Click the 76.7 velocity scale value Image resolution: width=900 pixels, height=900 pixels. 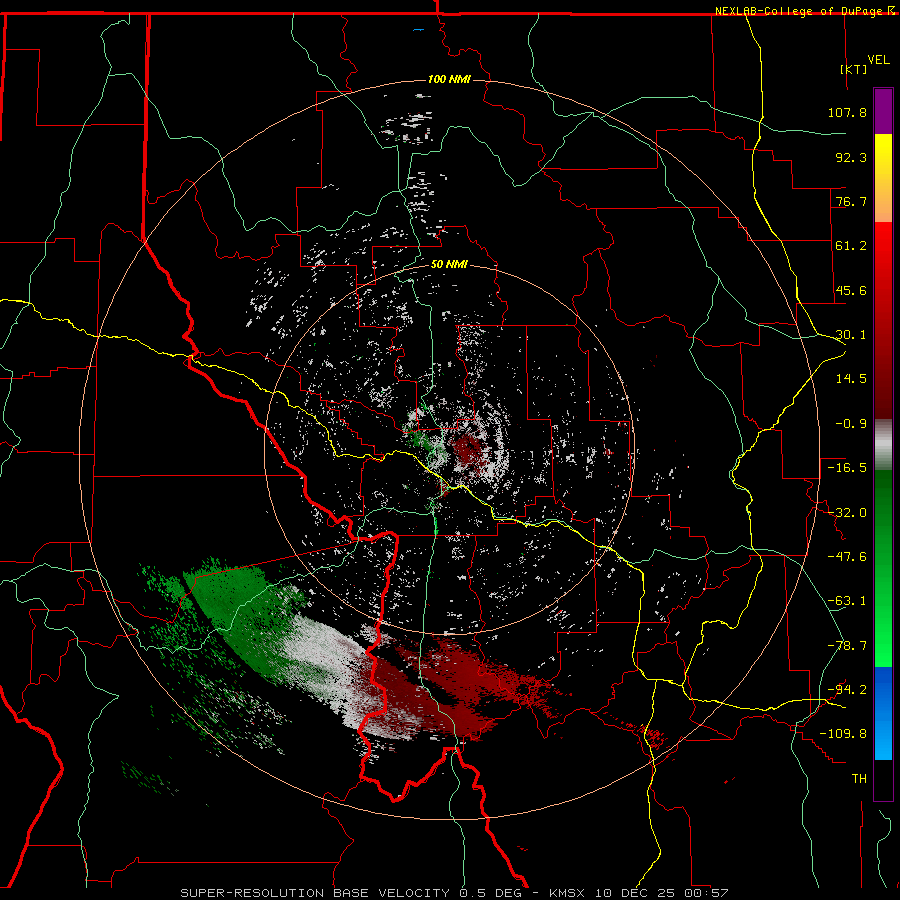click(x=851, y=201)
